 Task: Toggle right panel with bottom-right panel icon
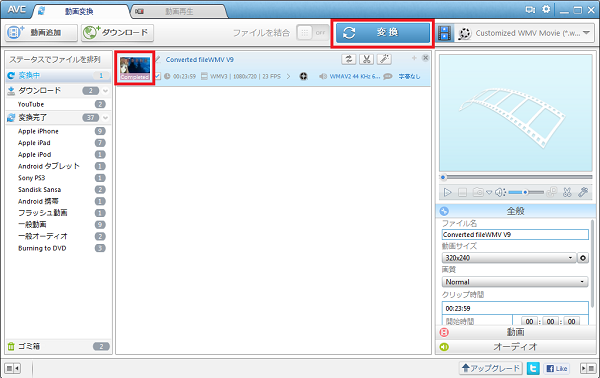point(588,368)
